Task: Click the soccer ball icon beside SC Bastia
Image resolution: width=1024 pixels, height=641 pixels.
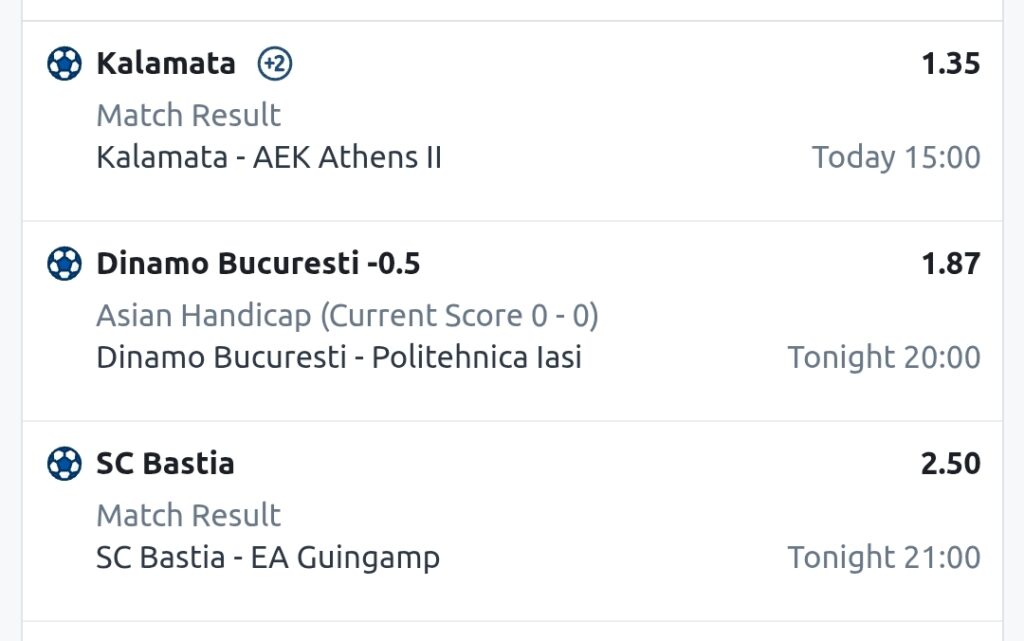Action: point(65,463)
